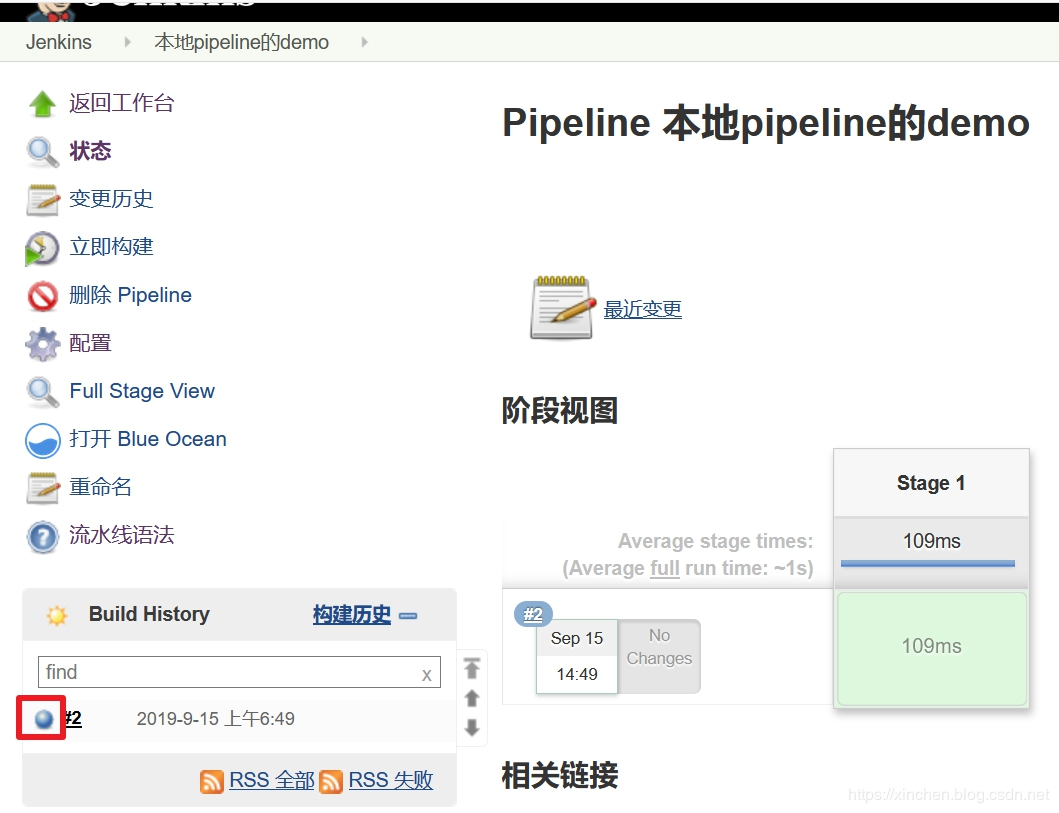Click the blue status ball of build #2
This screenshot has height=813, width=1059.
click(x=43, y=718)
